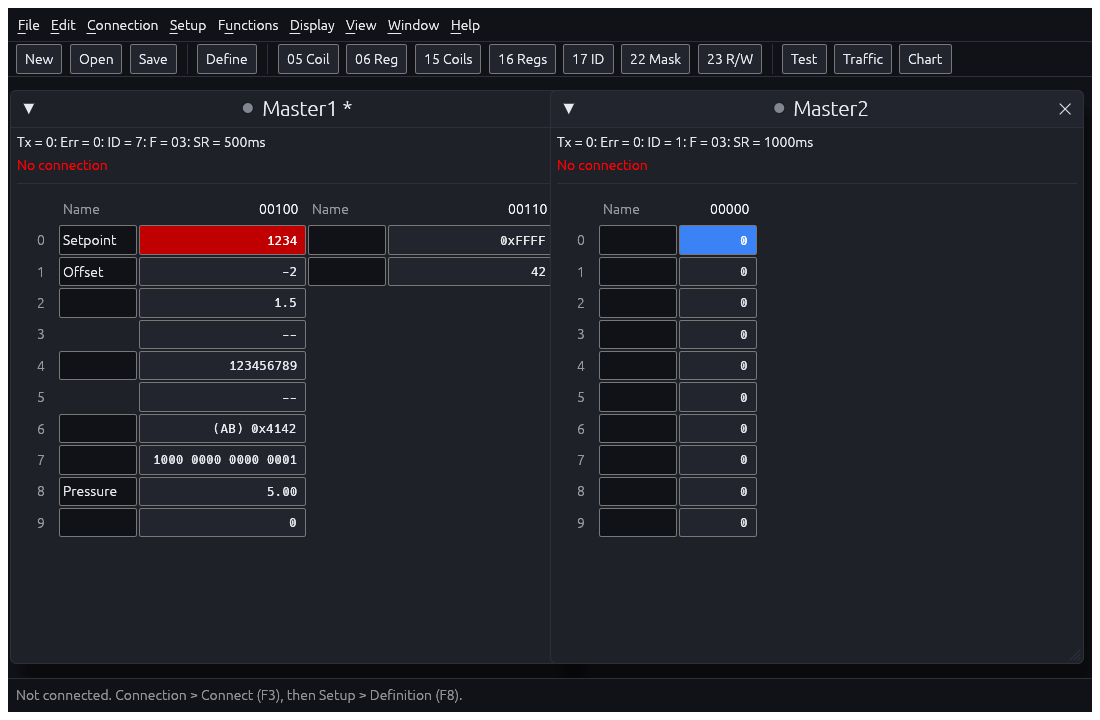Launch the 15 Coils function
1100x720 pixels.
pyautogui.click(x=448, y=59)
